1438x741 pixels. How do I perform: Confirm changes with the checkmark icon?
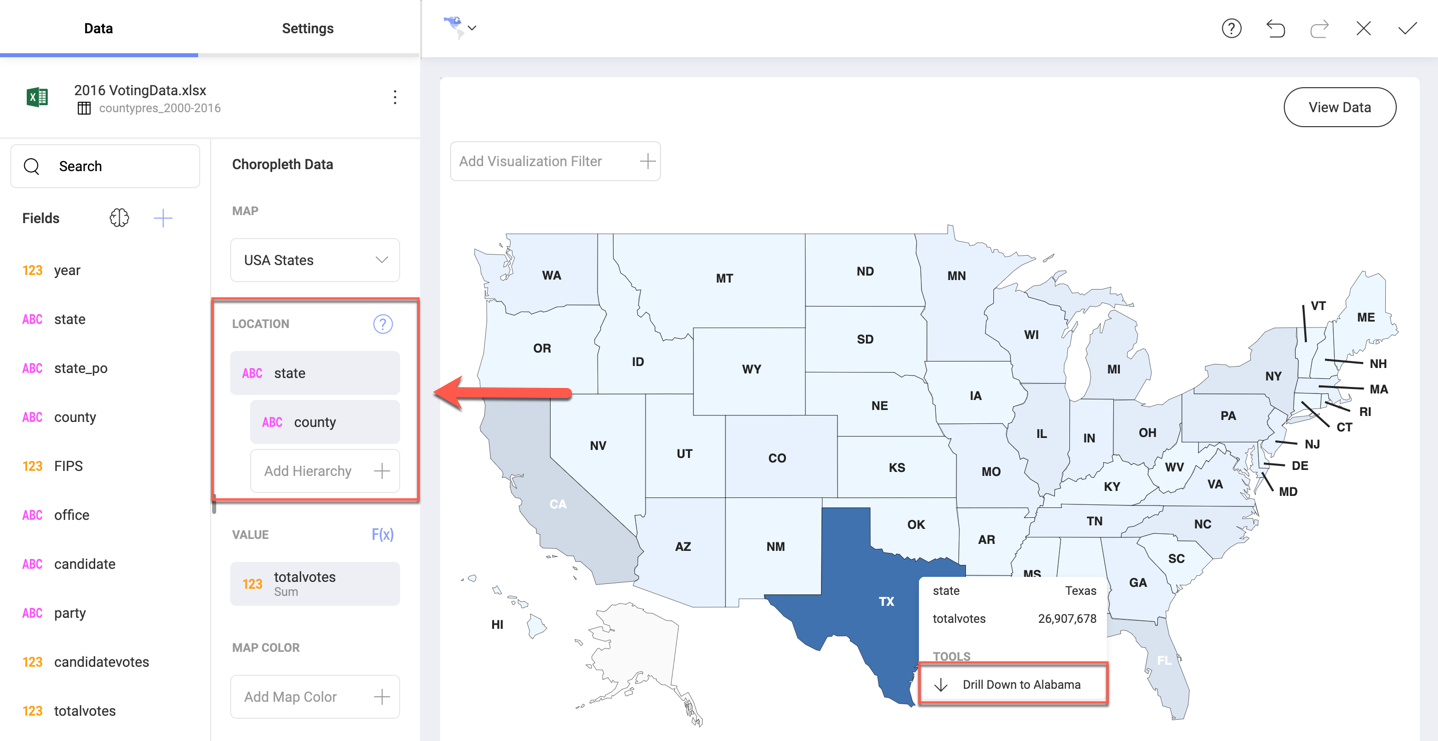(1407, 28)
